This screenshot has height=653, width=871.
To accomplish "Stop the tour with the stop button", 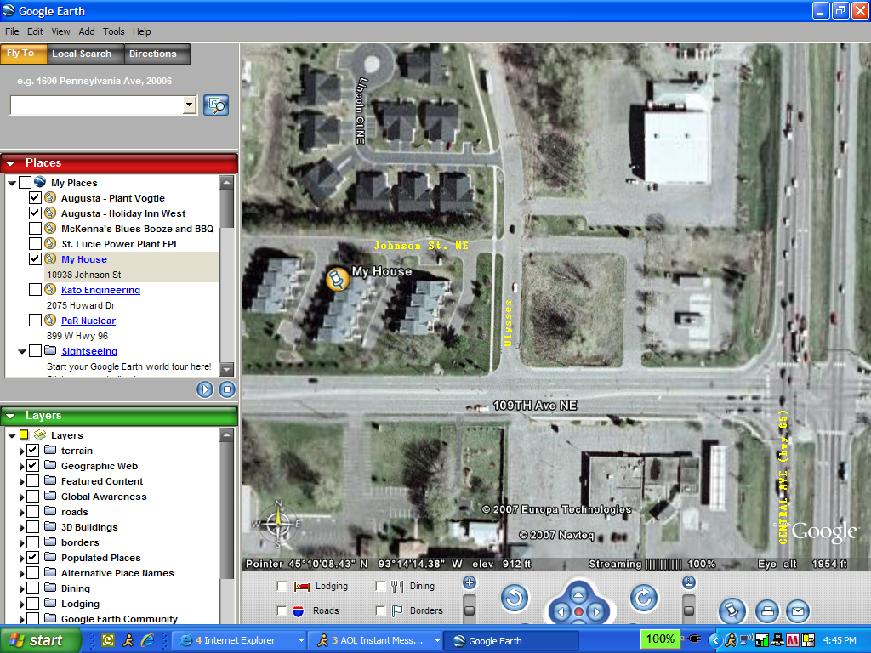I will point(227,390).
